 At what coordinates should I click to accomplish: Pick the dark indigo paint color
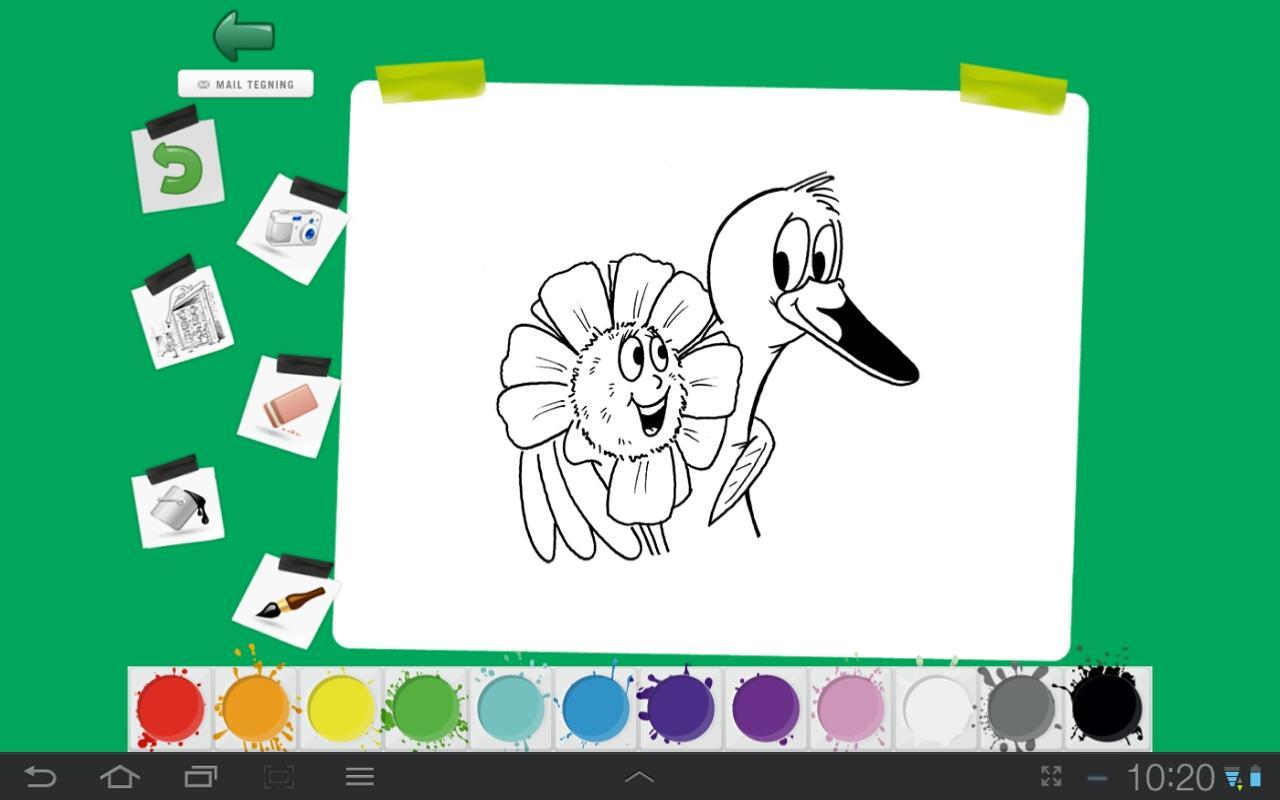pyautogui.click(x=680, y=708)
